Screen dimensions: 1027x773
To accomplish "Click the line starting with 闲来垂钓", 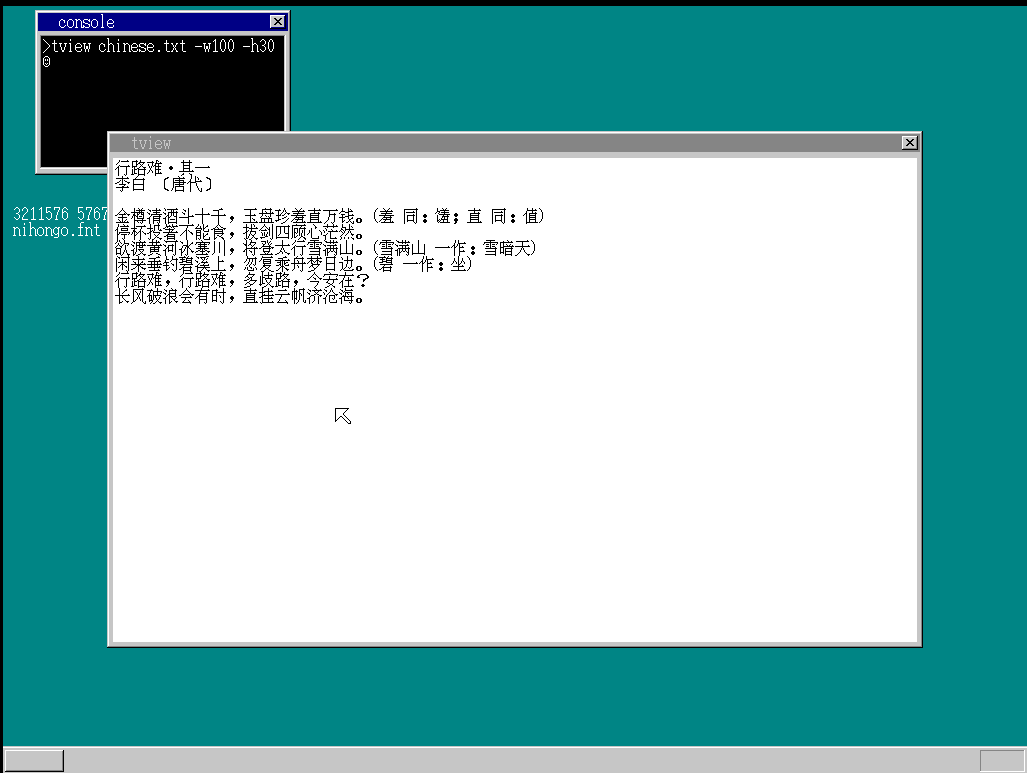I will [x=293, y=264].
